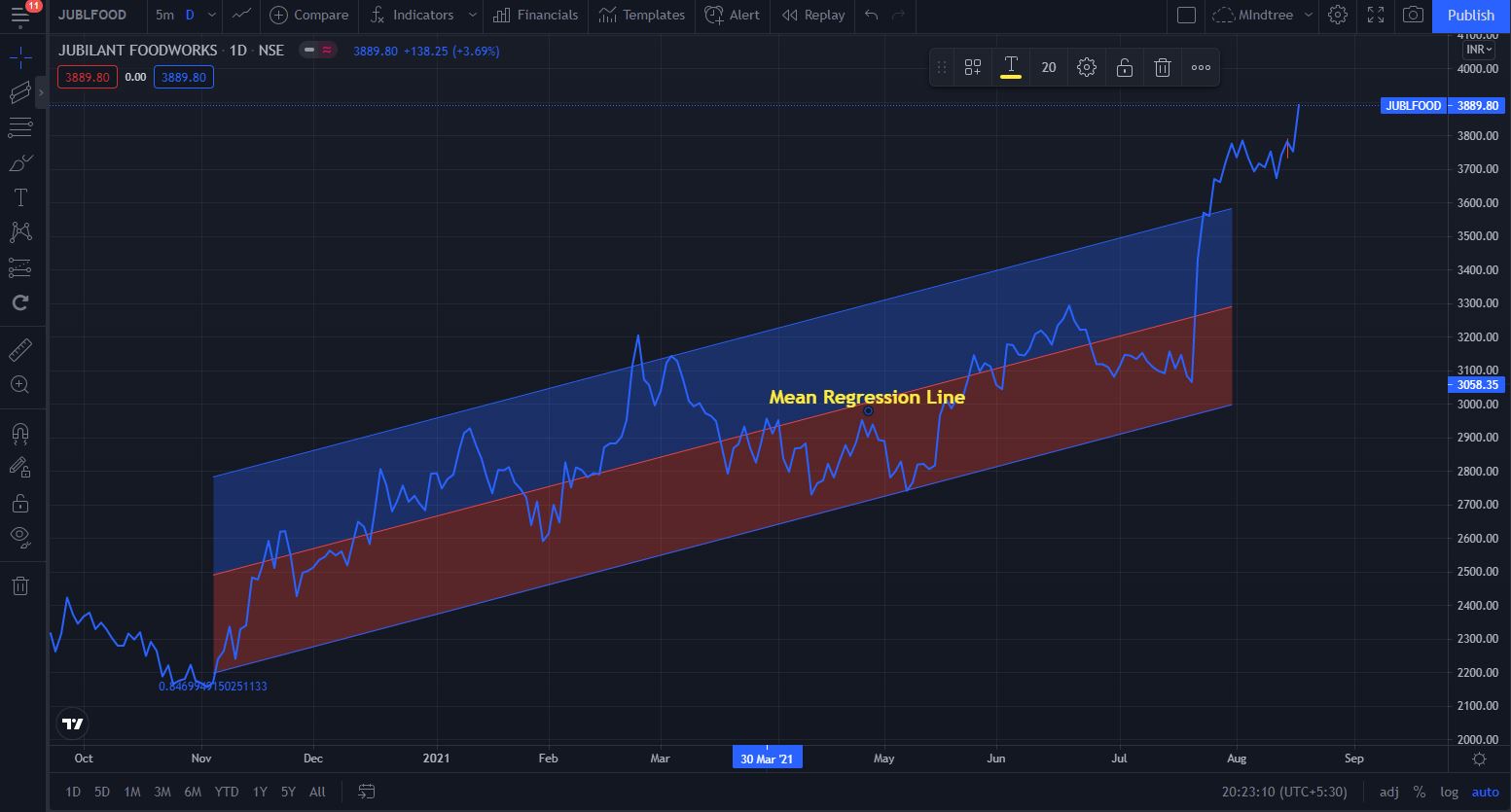Screen dimensions: 1511x812
Task: Set the range to 6M
Action: [x=193, y=792]
